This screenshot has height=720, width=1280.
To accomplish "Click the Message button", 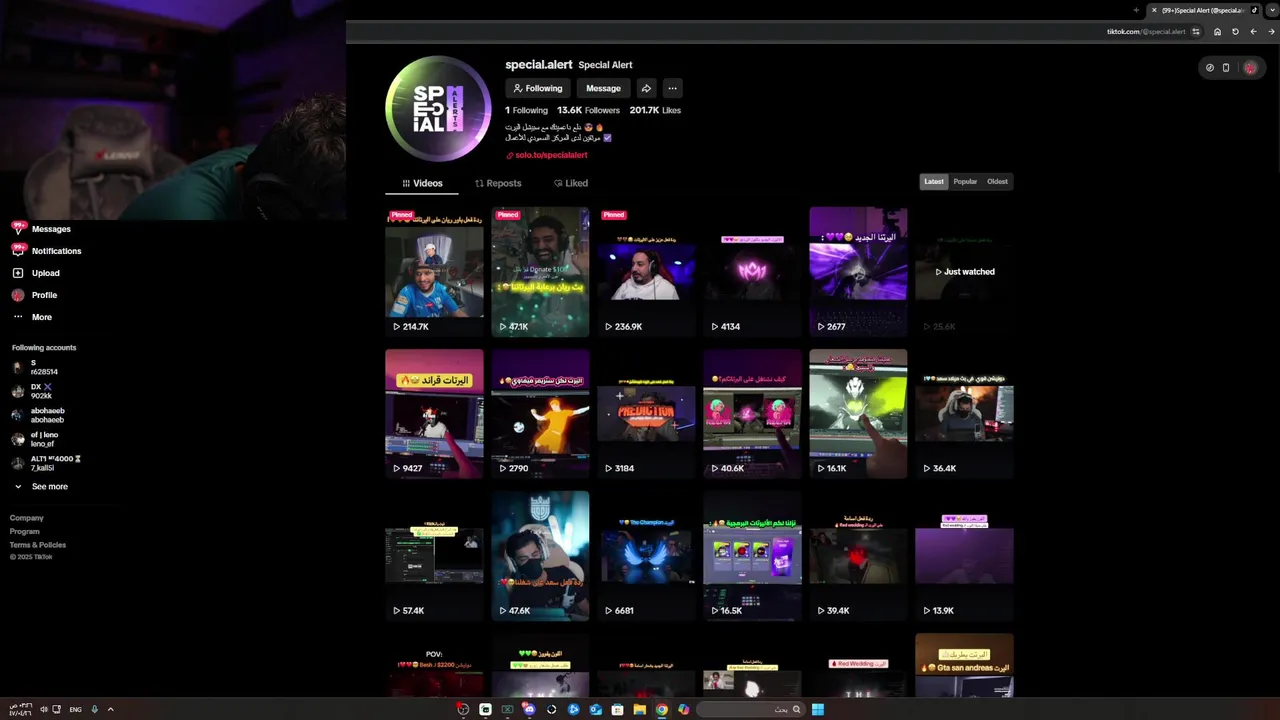I will point(603,88).
